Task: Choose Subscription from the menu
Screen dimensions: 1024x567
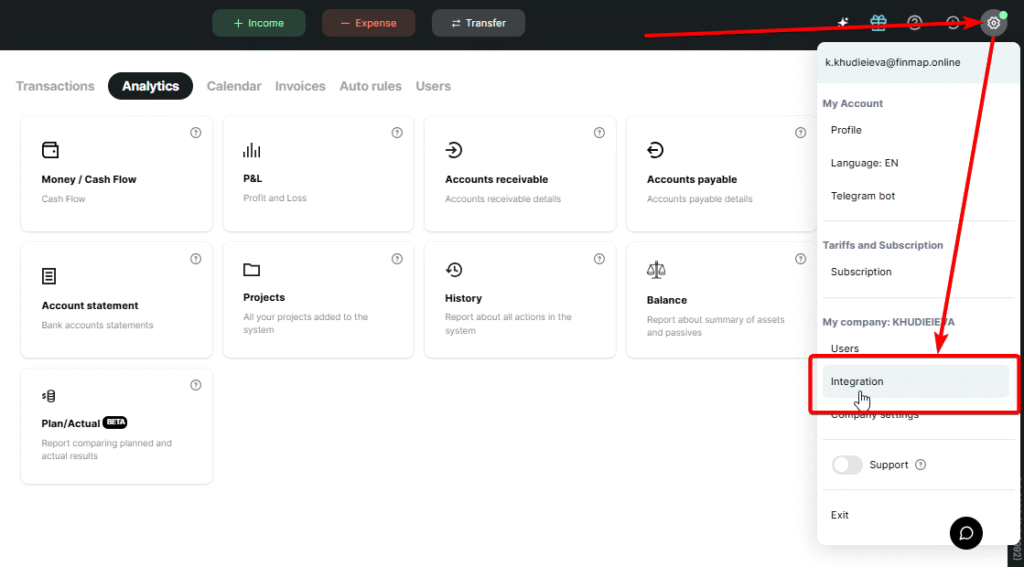Action: pyautogui.click(x=861, y=272)
